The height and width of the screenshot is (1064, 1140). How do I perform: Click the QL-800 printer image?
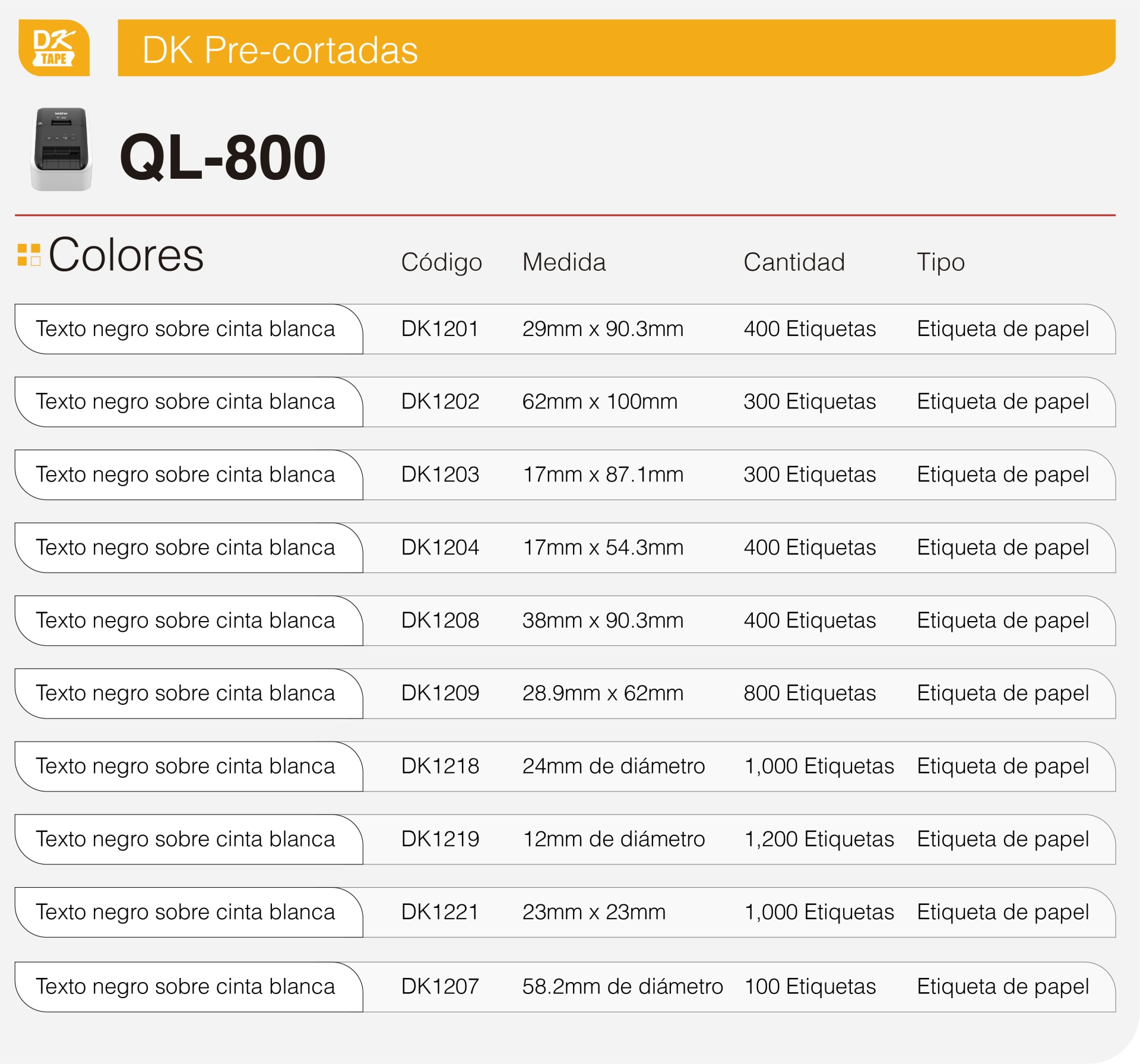62,149
